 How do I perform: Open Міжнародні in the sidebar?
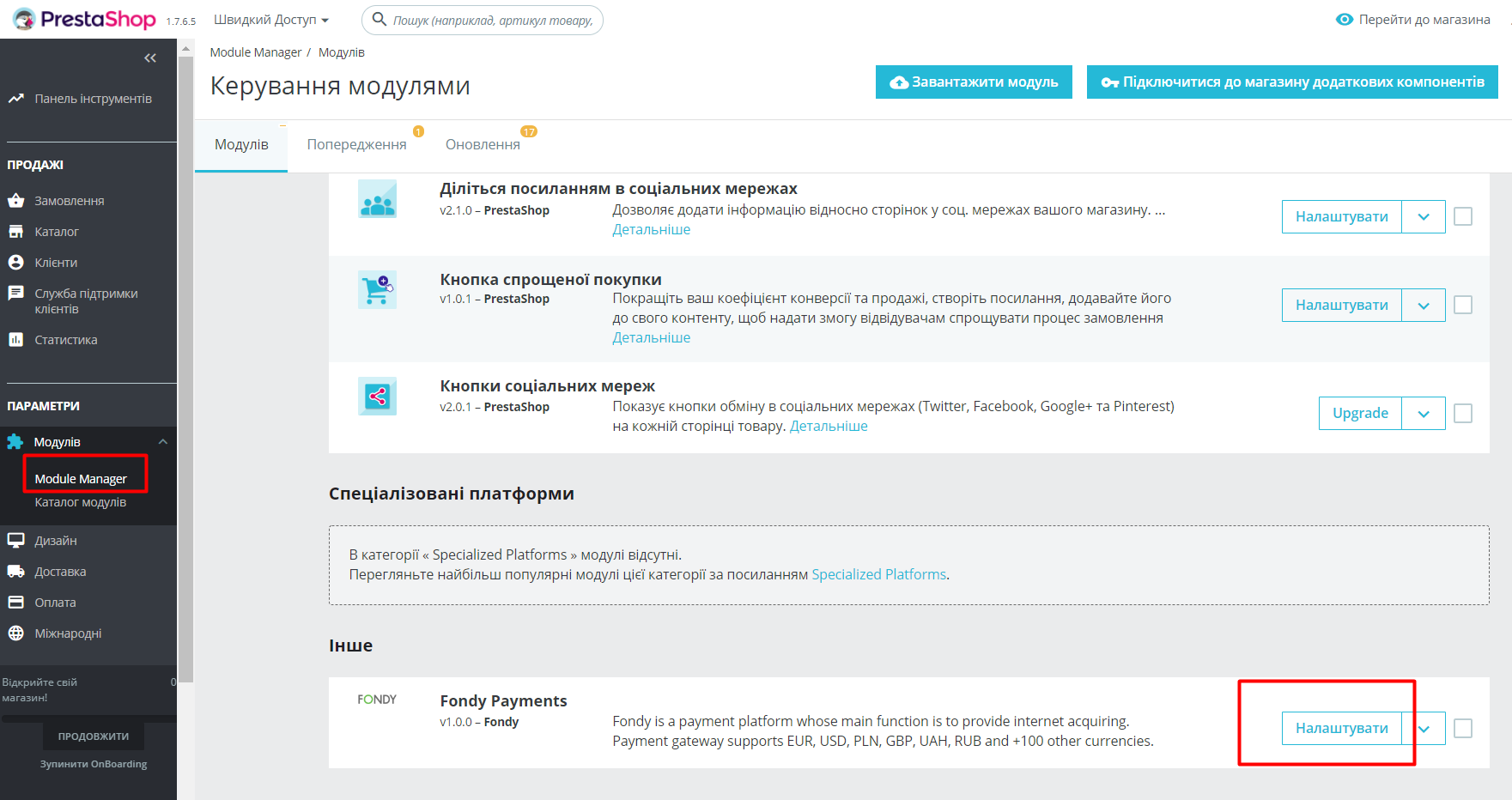click(68, 633)
